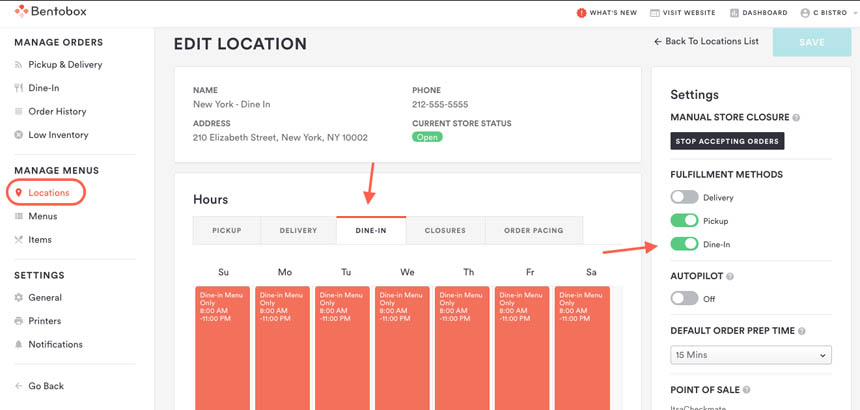The height and width of the screenshot is (410, 860).
Task: Switch on the Autopilot toggle
Action: [x=684, y=299]
